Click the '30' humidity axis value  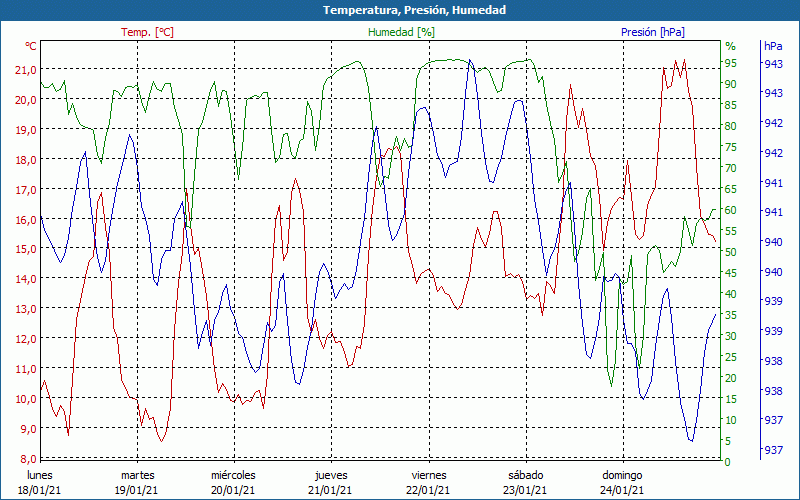[731, 336]
